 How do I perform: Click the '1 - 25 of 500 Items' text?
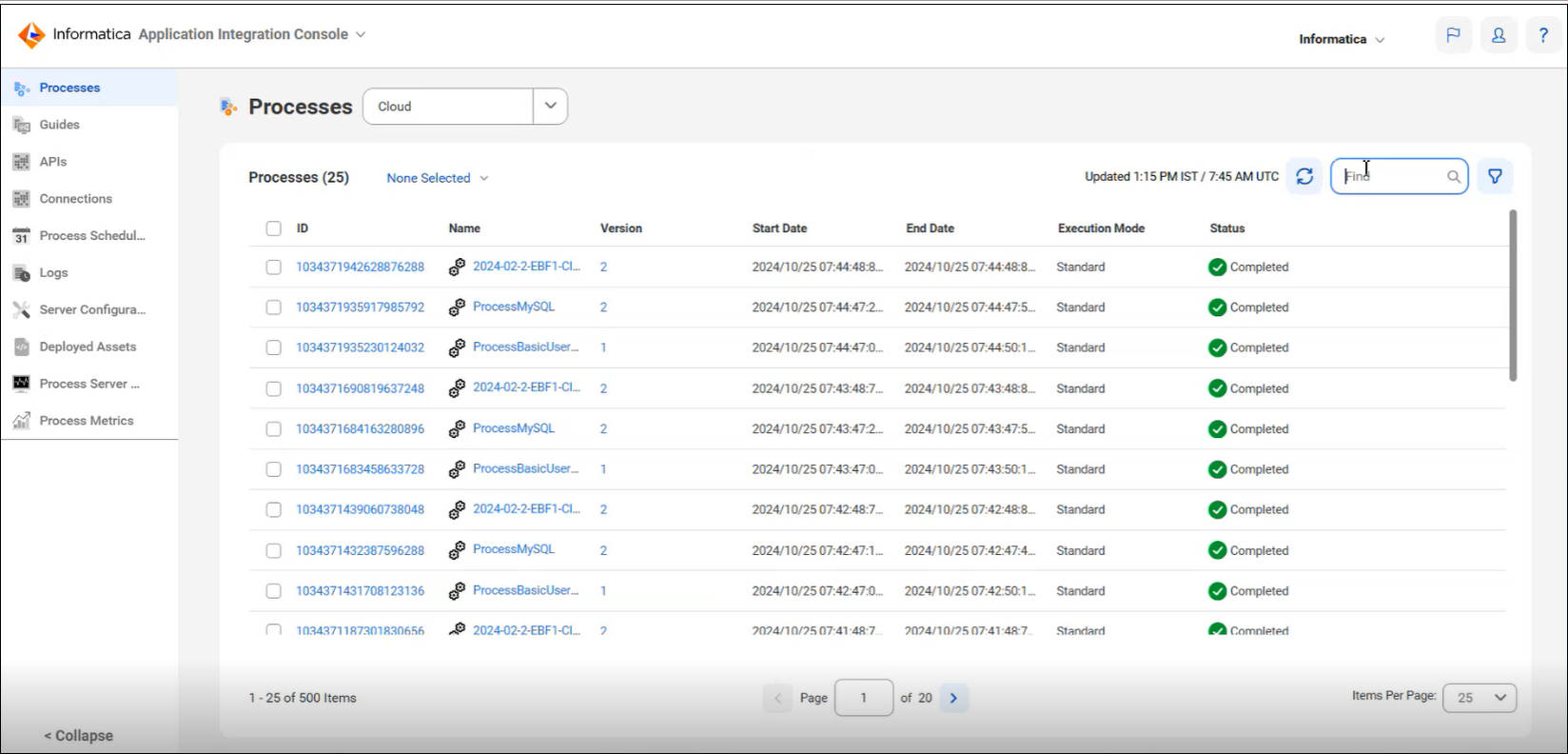pos(303,698)
